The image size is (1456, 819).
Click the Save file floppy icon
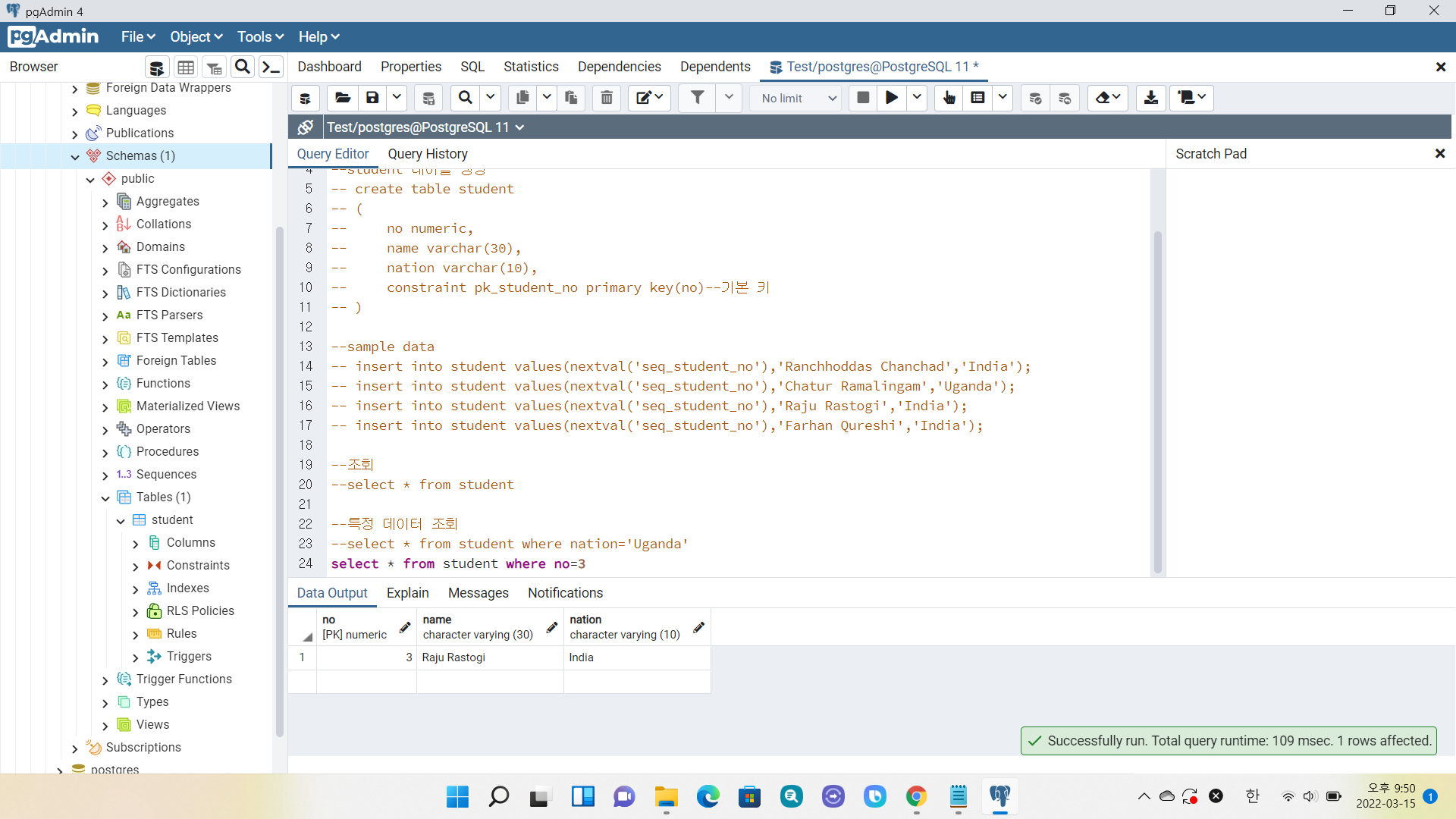pyautogui.click(x=372, y=98)
